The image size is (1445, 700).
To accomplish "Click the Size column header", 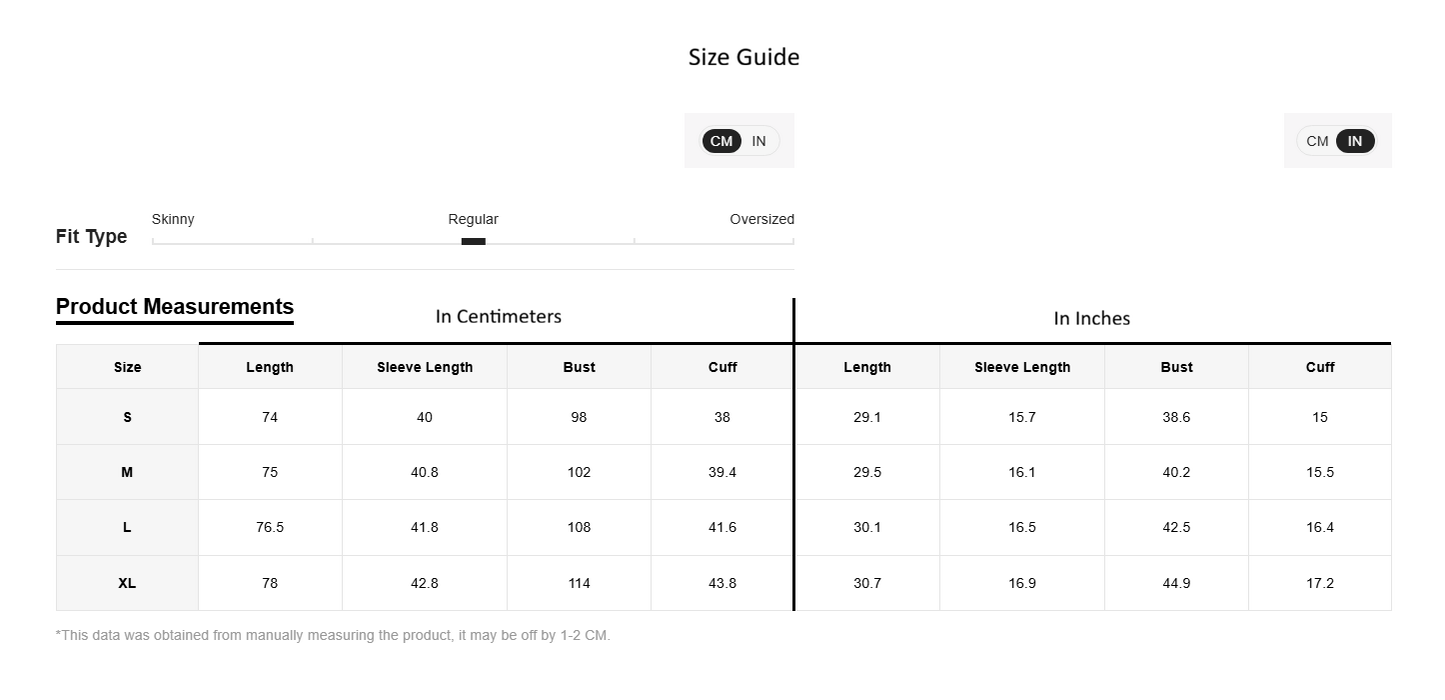I will (x=127, y=367).
